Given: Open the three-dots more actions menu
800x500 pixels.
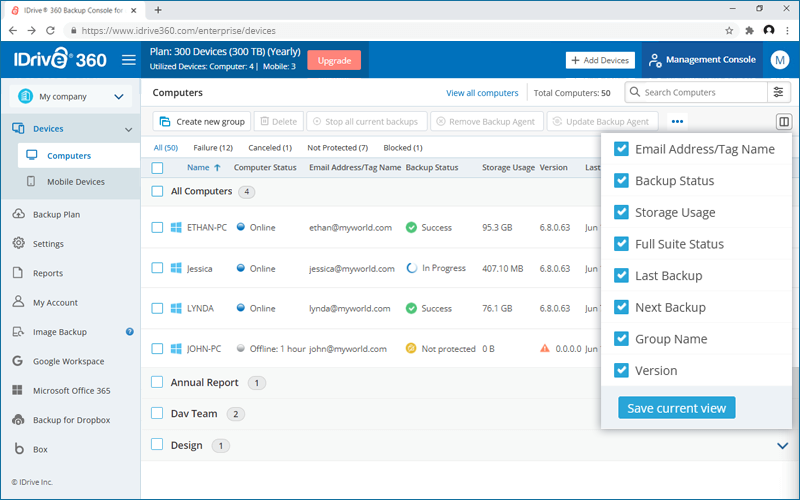Looking at the screenshot, I should point(677,121).
